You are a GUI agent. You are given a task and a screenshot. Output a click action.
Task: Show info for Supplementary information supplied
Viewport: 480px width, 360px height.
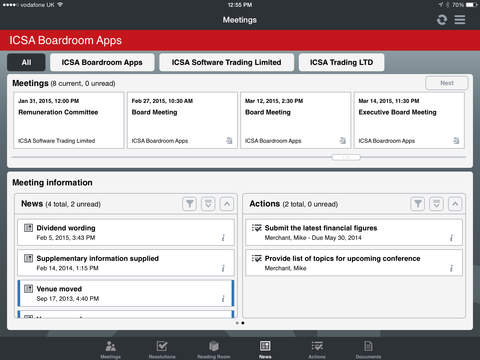tap(223, 268)
